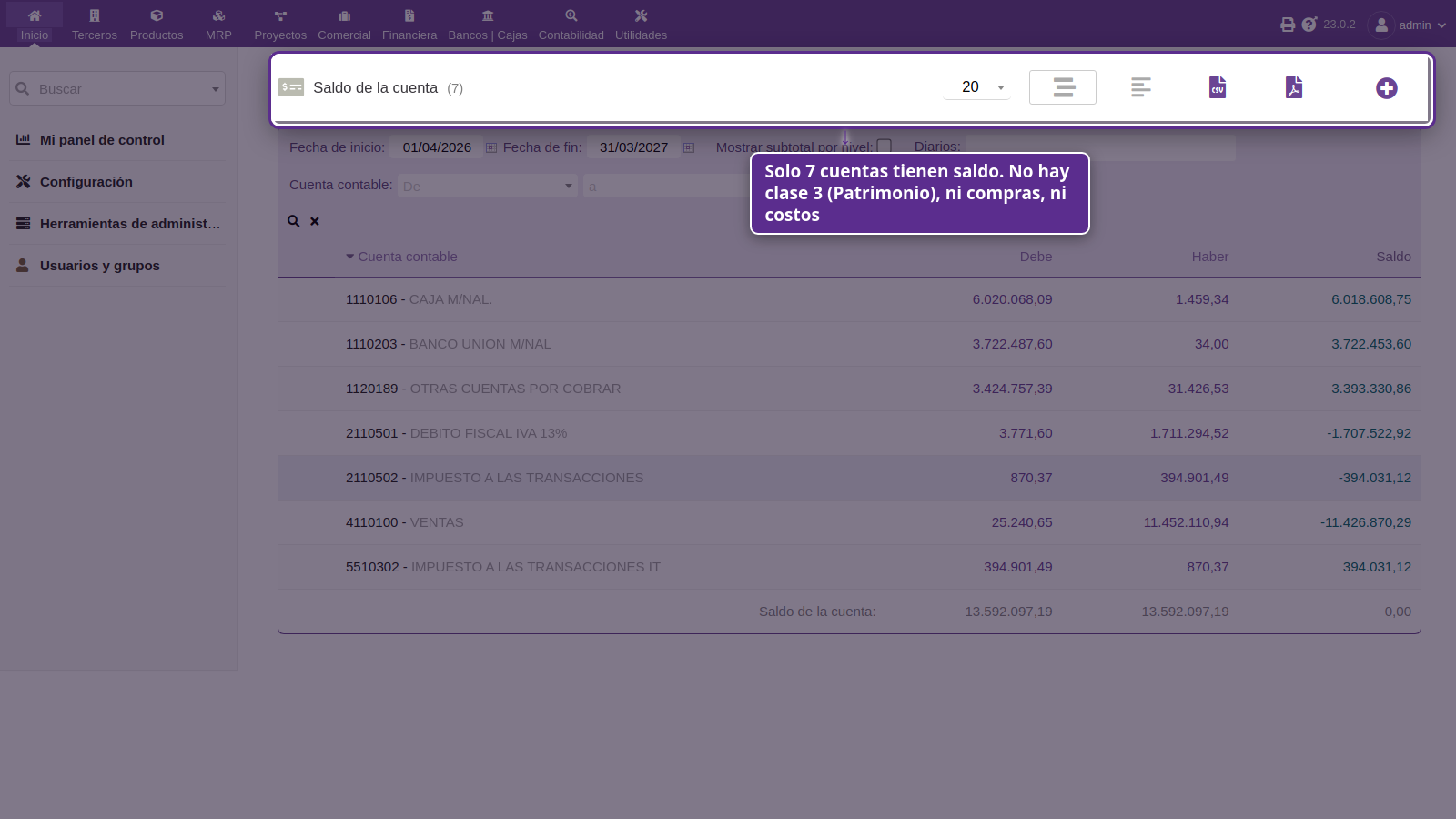Click the plus add icon
Image resolution: width=1456 pixels, height=819 pixels.
pyautogui.click(x=1387, y=88)
